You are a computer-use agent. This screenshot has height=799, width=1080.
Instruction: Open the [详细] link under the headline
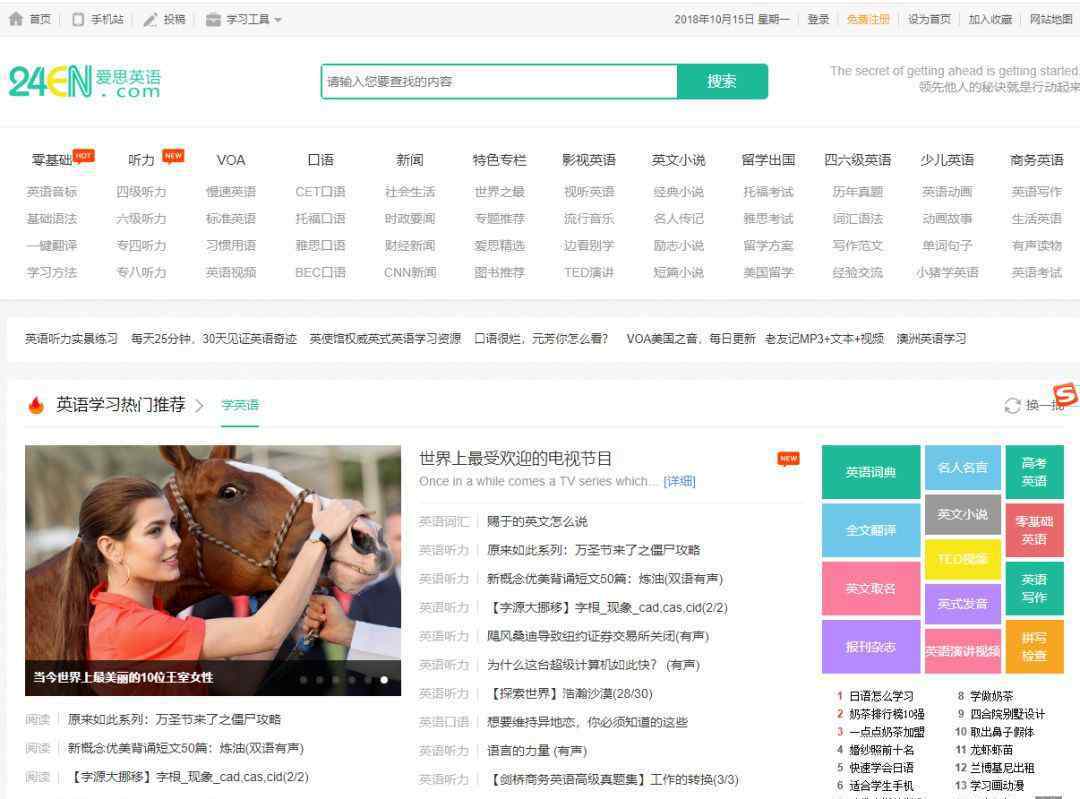679,482
